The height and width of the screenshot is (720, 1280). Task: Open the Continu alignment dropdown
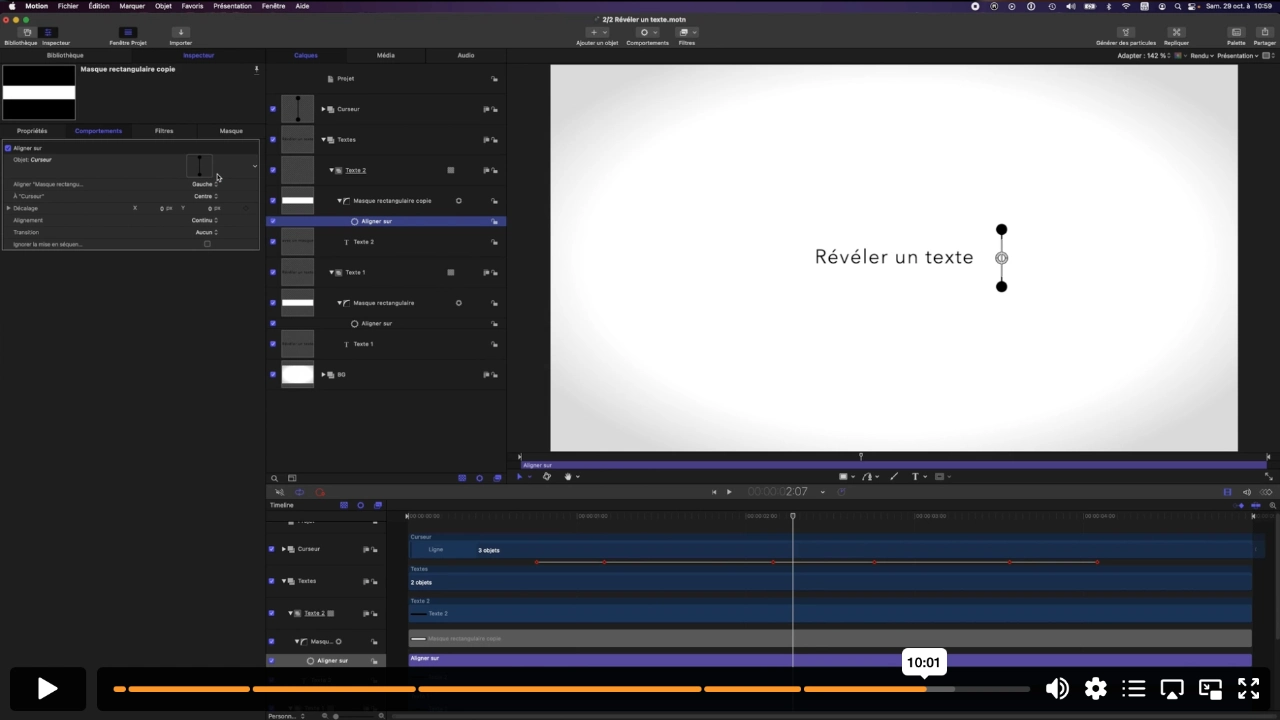[204, 220]
